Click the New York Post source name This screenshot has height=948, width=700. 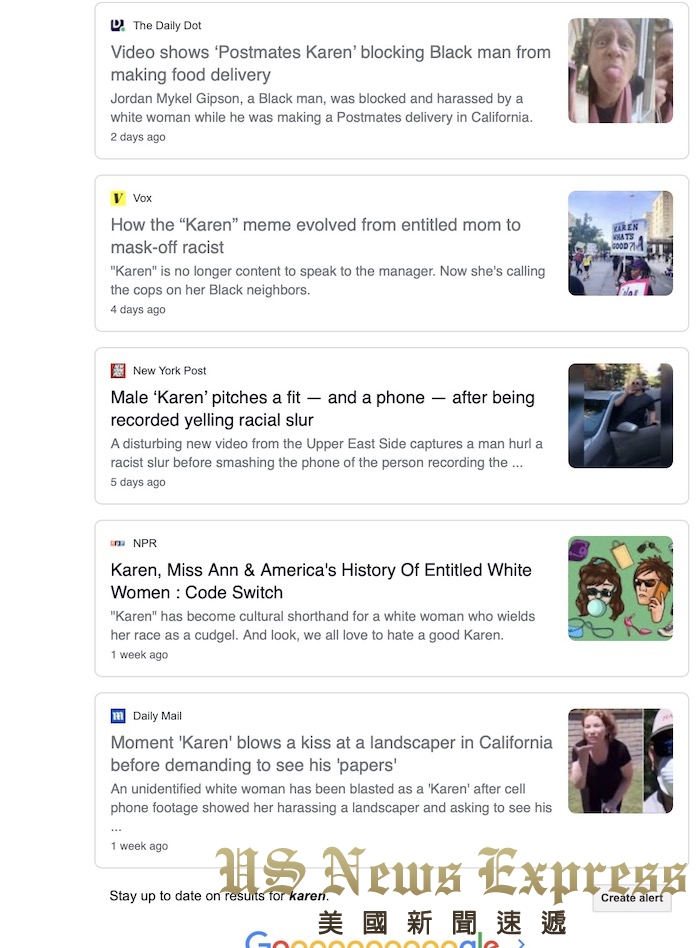tap(169, 370)
